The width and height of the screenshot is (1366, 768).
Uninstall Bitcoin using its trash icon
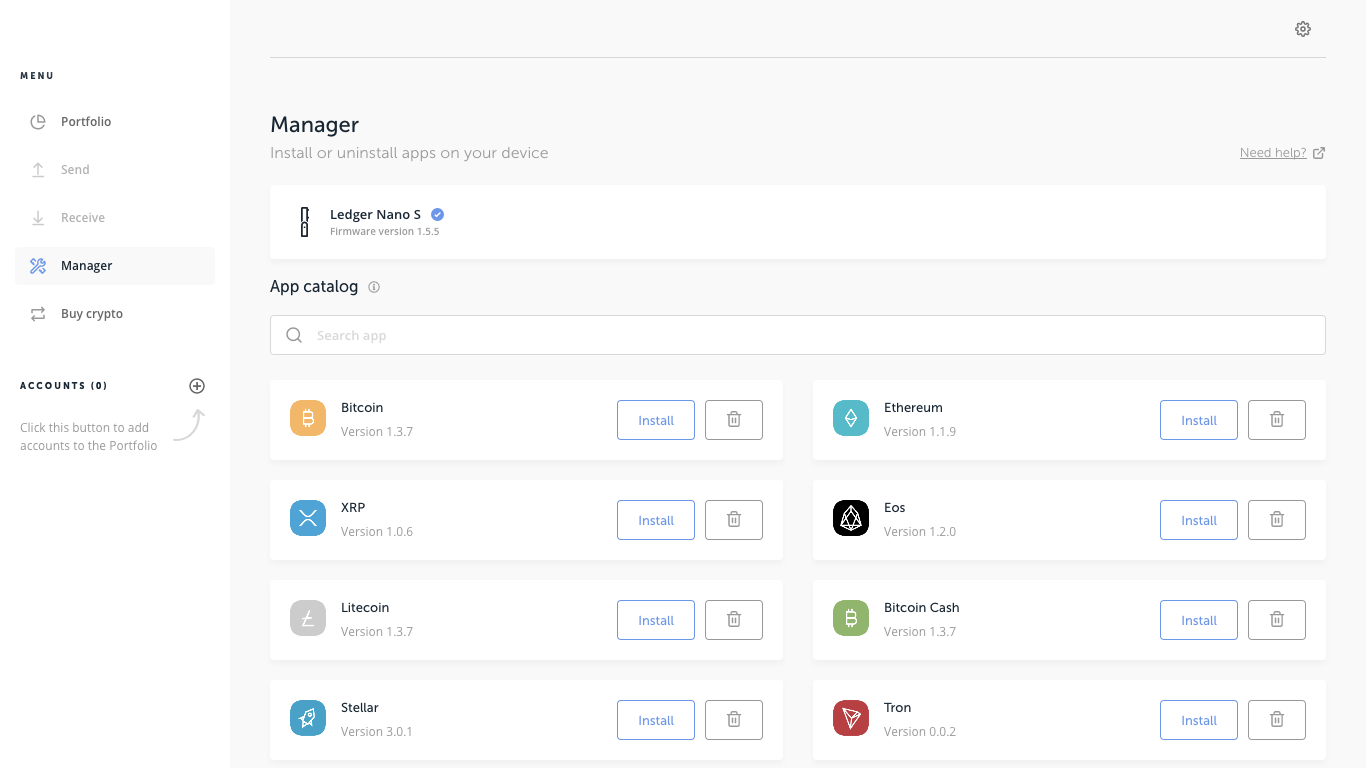733,420
